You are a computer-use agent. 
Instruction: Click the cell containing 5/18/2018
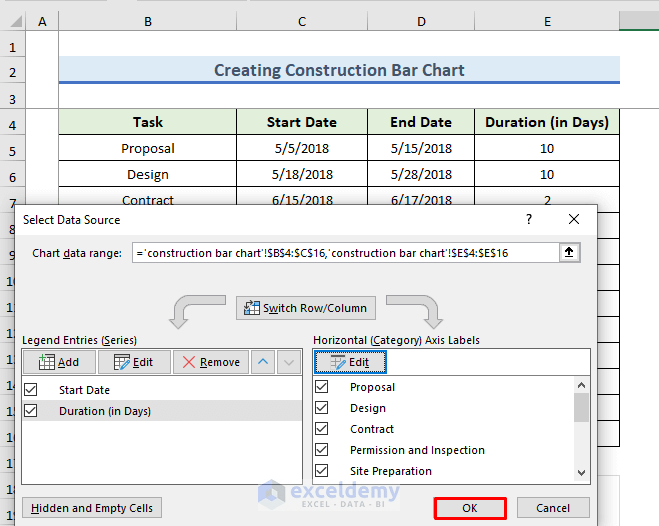302,174
